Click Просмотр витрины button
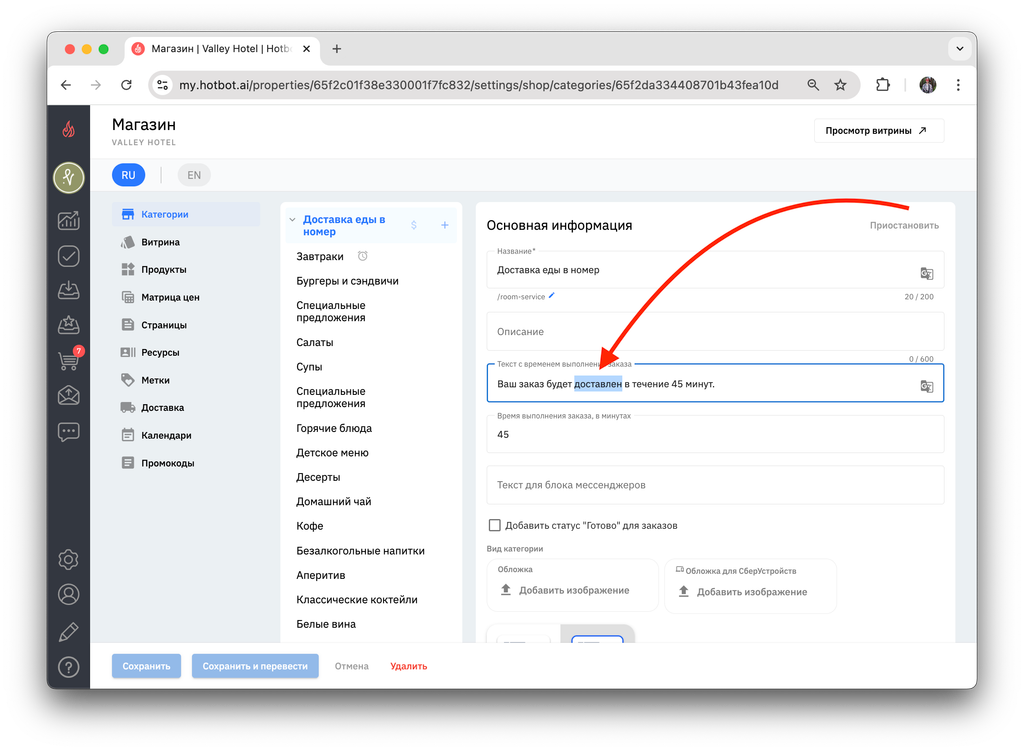The width and height of the screenshot is (1024, 751). 878,131
